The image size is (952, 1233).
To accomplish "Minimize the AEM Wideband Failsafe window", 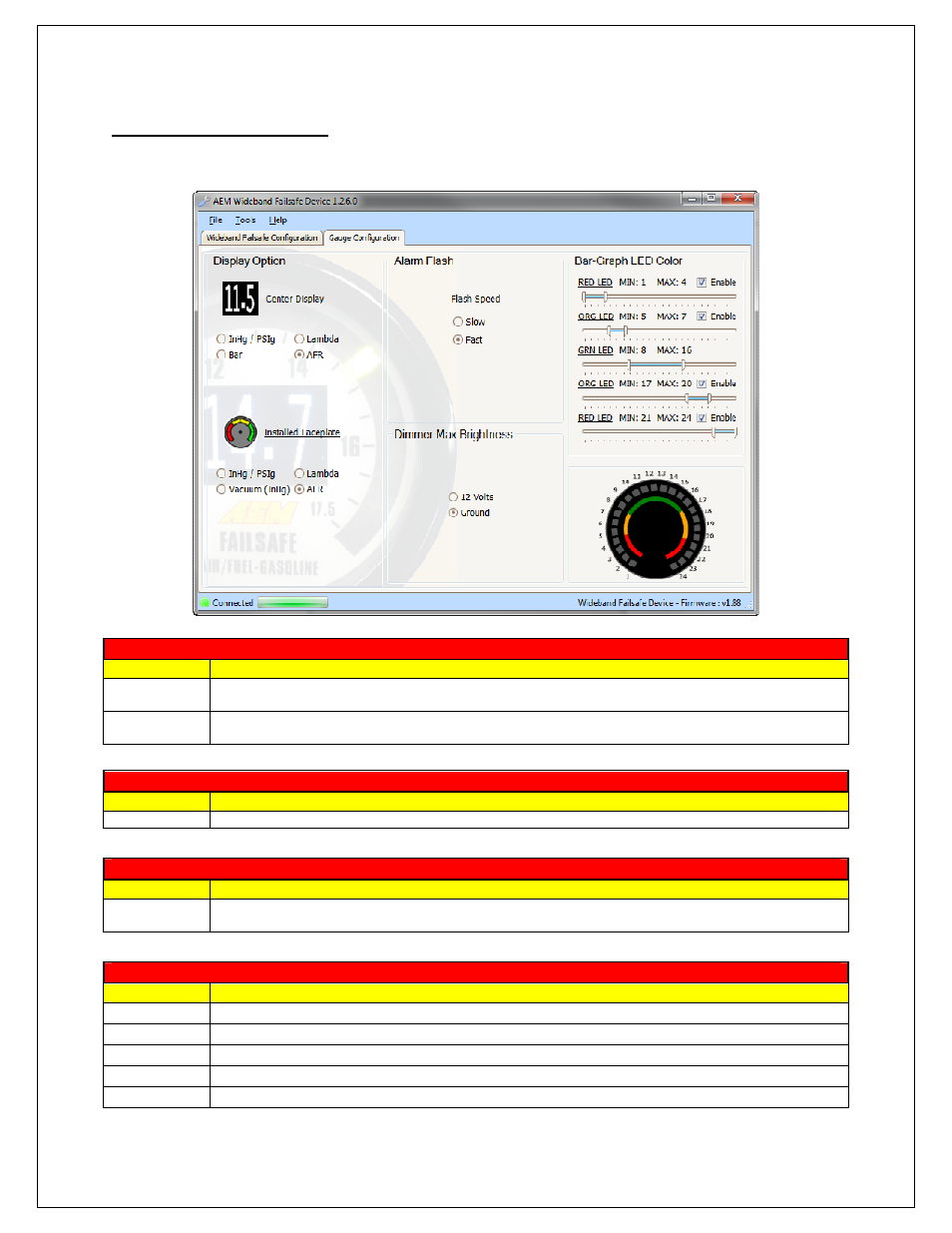I will pyautogui.click(x=691, y=199).
